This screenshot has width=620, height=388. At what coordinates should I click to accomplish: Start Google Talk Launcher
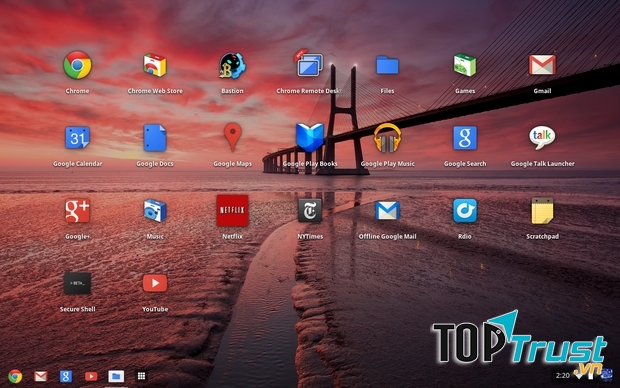click(x=542, y=138)
